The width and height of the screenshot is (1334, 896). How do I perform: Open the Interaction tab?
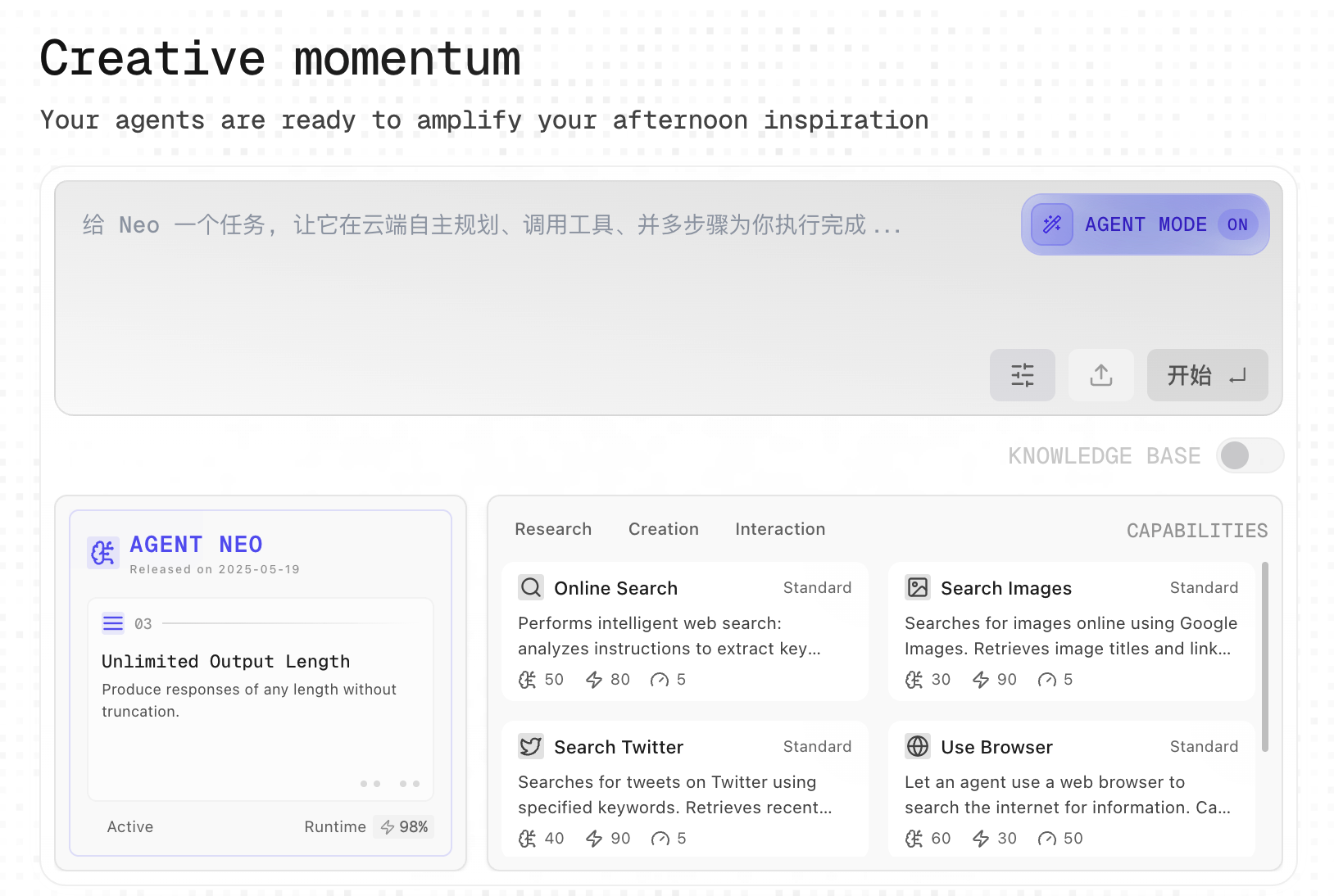point(780,529)
